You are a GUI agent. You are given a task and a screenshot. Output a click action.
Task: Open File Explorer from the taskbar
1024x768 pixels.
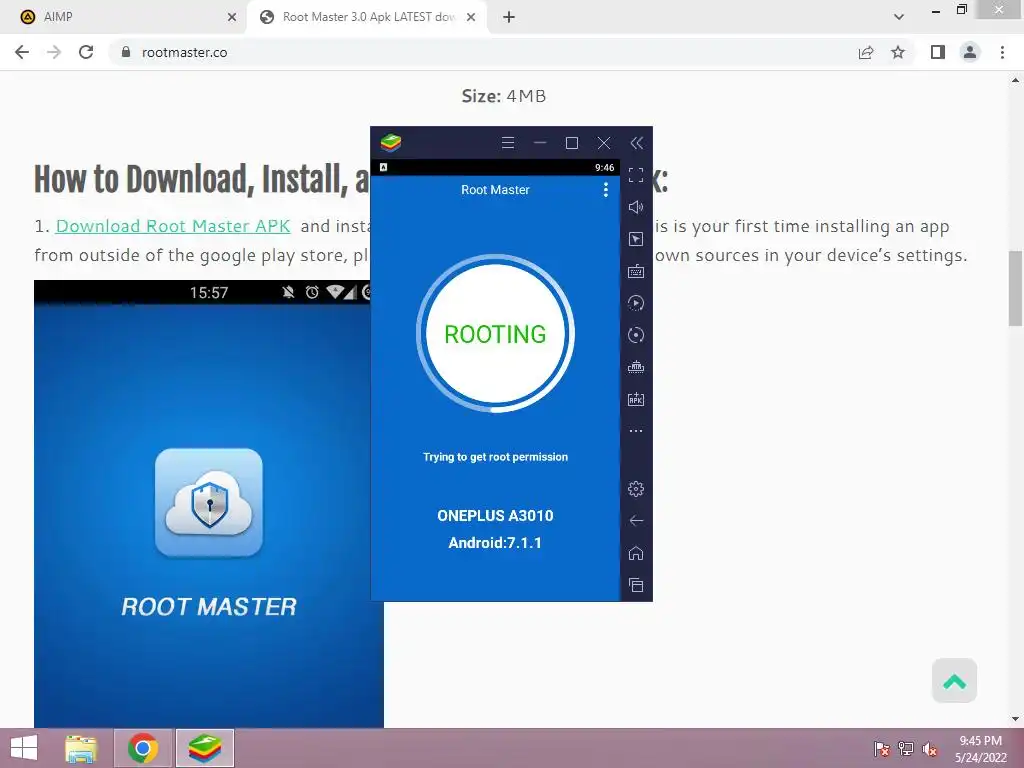[81, 748]
